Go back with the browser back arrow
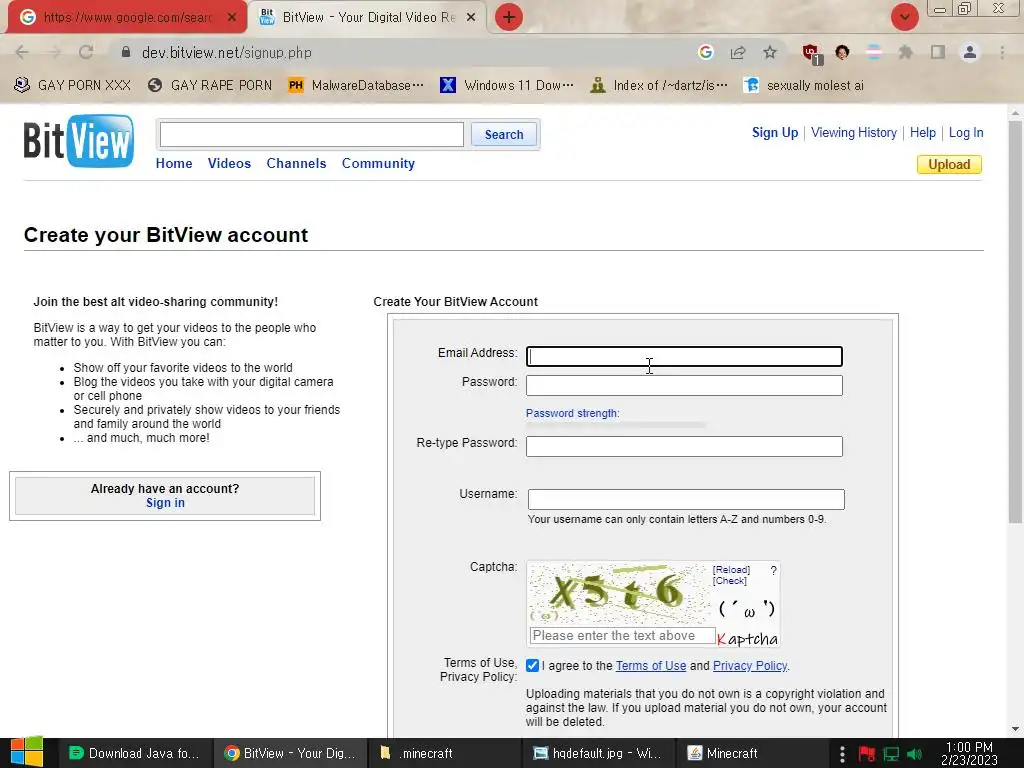The height and width of the screenshot is (768, 1024). (22, 52)
